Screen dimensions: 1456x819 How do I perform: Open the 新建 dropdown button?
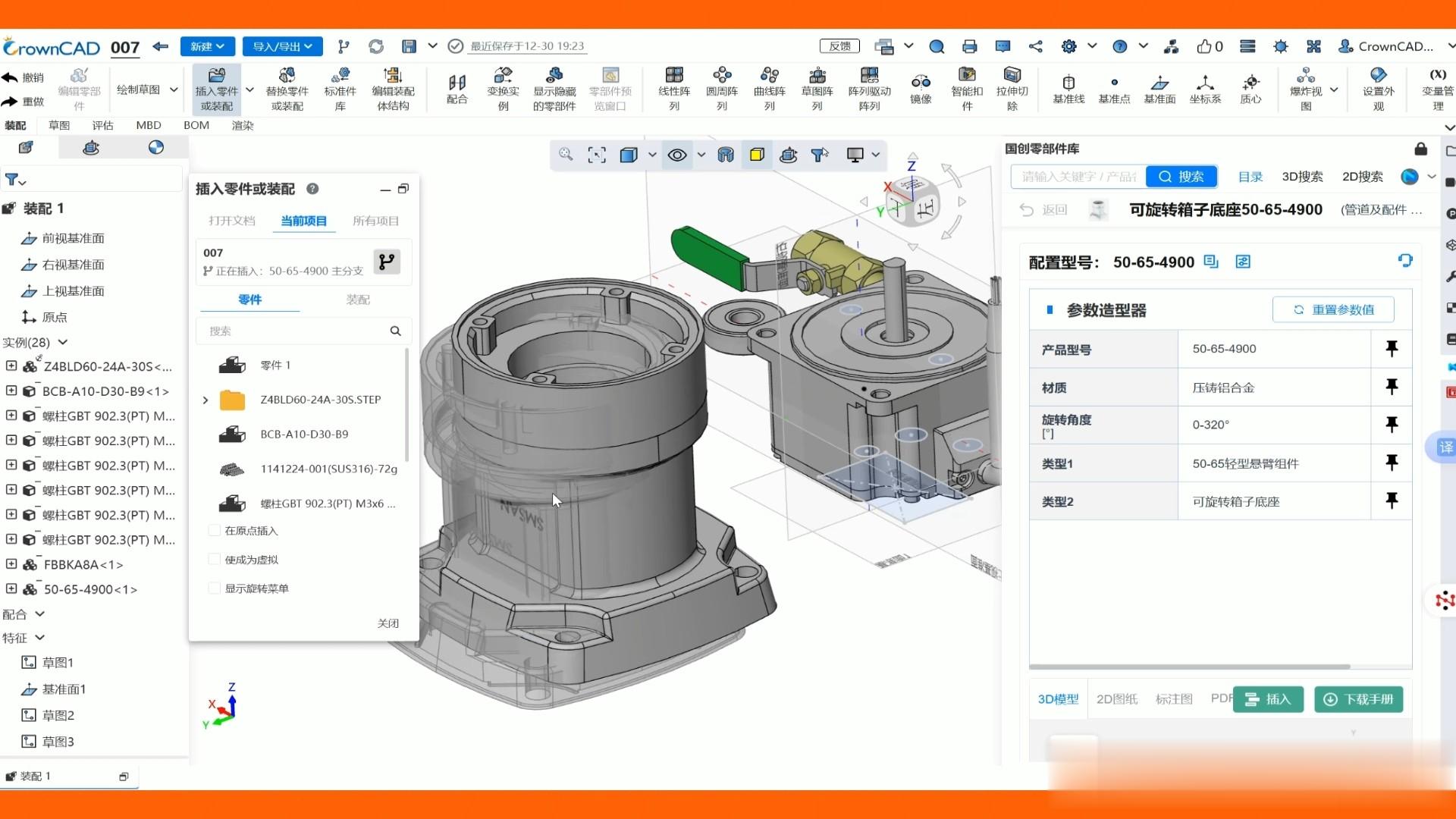click(x=207, y=46)
